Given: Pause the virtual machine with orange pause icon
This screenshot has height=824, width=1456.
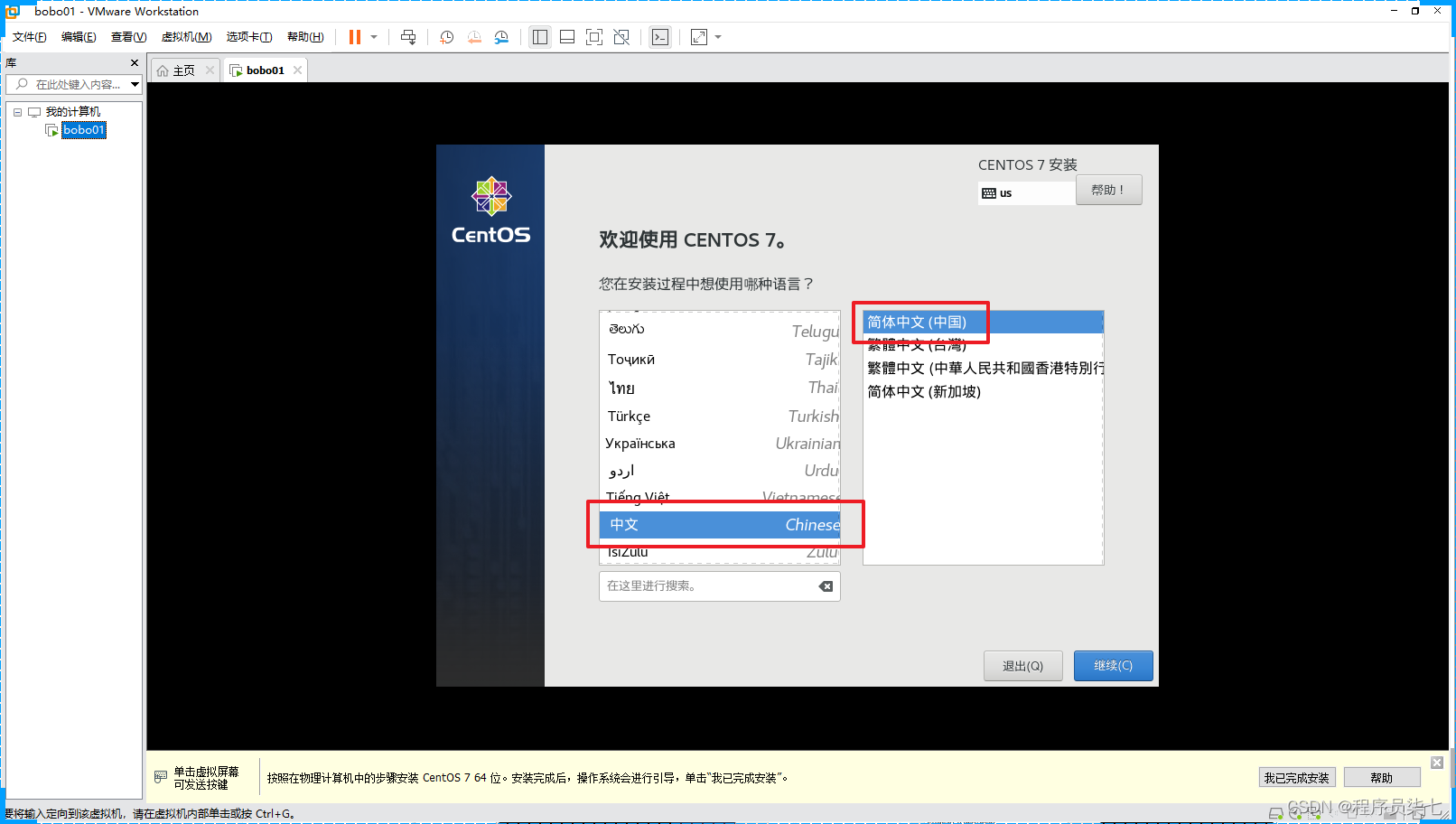Looking at the screenshot, I should pos(355,37).
